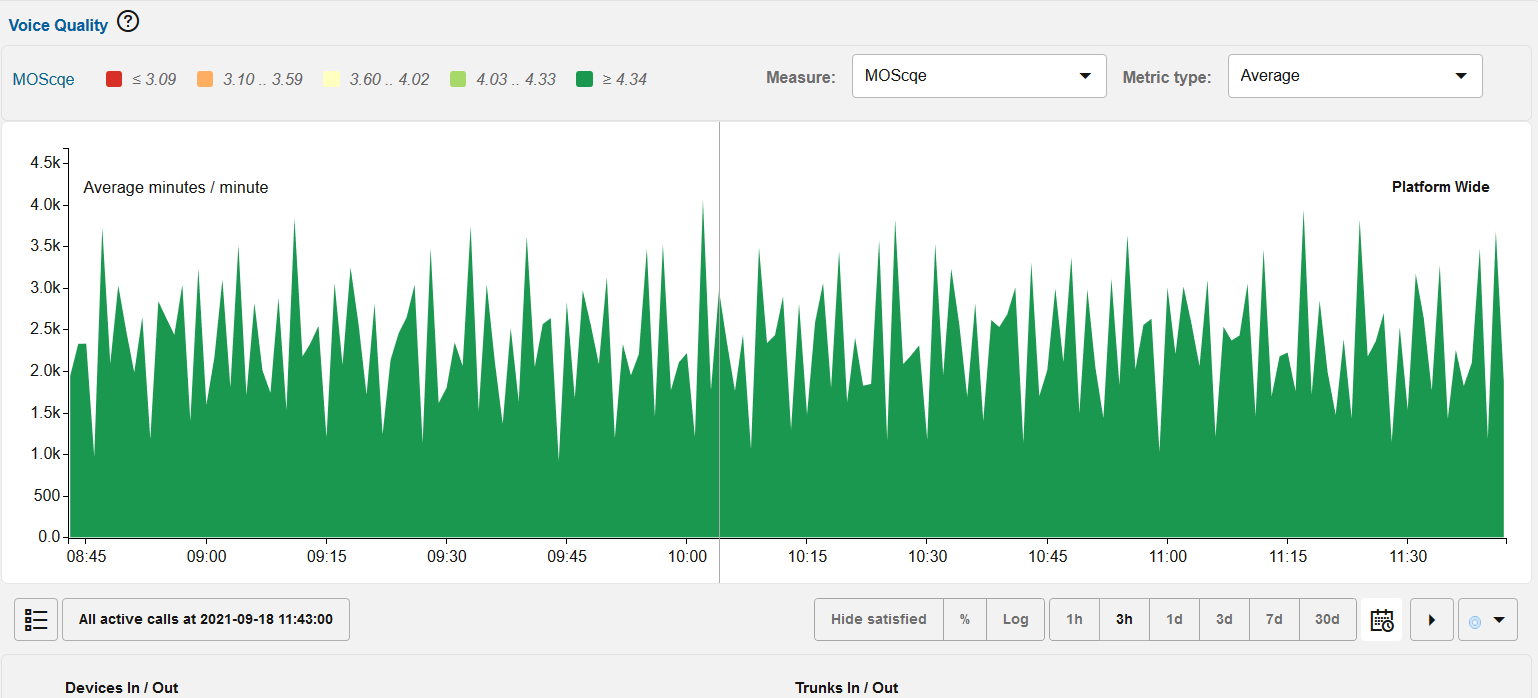The width and height of the screenshot is (1538, 698).
Task: Open the Voice Quality help icon
Action: [x=128, y=21]
